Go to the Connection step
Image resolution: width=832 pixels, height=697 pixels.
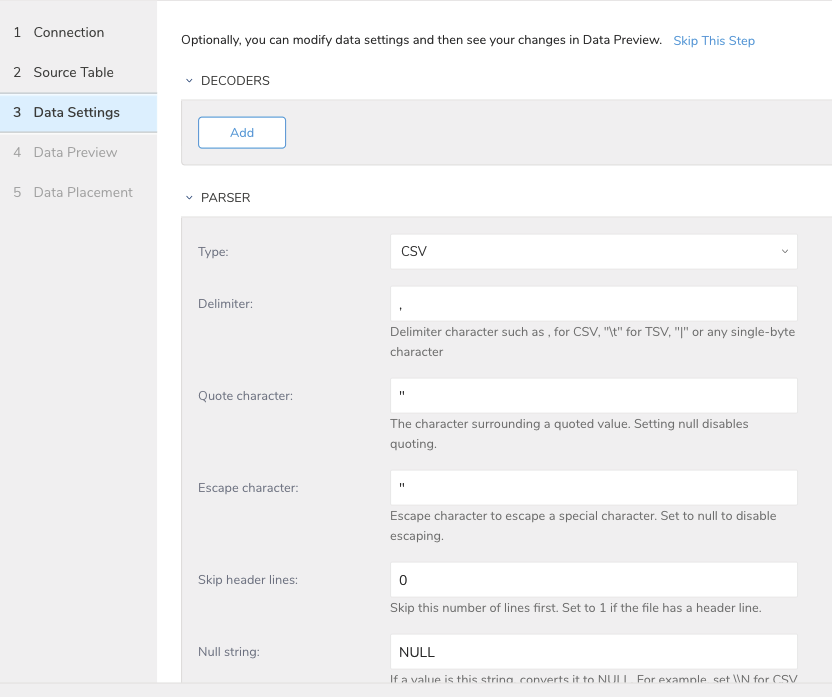tap(68, 32)
